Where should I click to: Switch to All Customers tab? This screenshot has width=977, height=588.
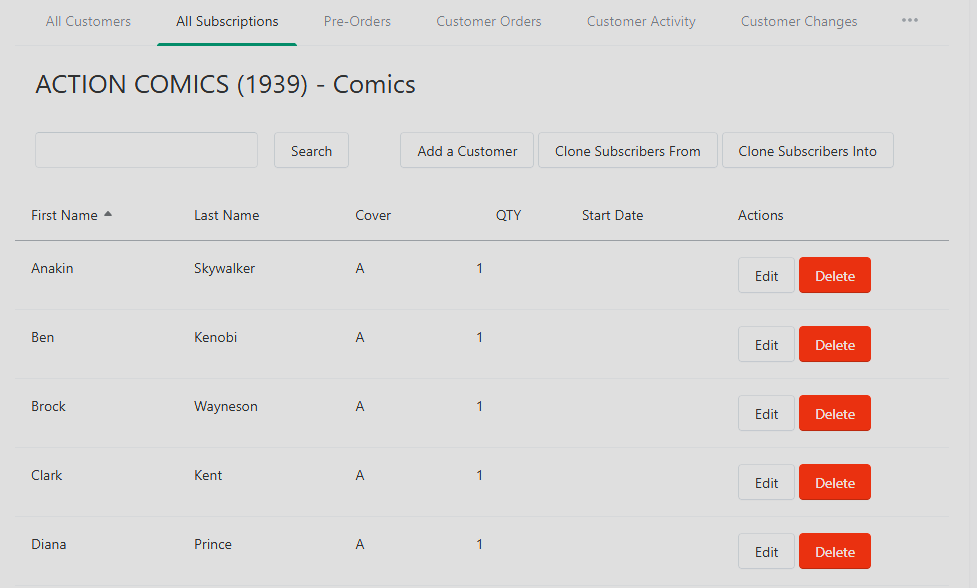pyautogui.click(x=88, y=22)
